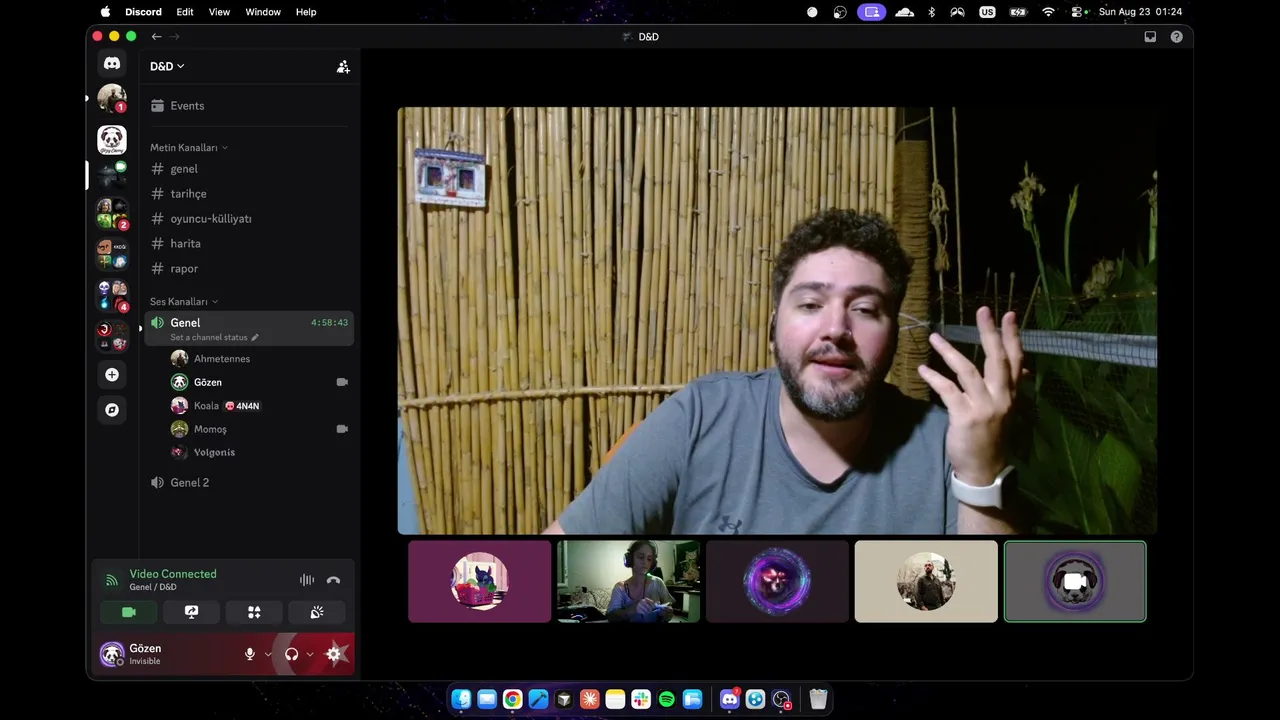Collapse the Metin Kanalları category
The width and height of the screenshot is (1280, 720).
[x=189, y=148]
